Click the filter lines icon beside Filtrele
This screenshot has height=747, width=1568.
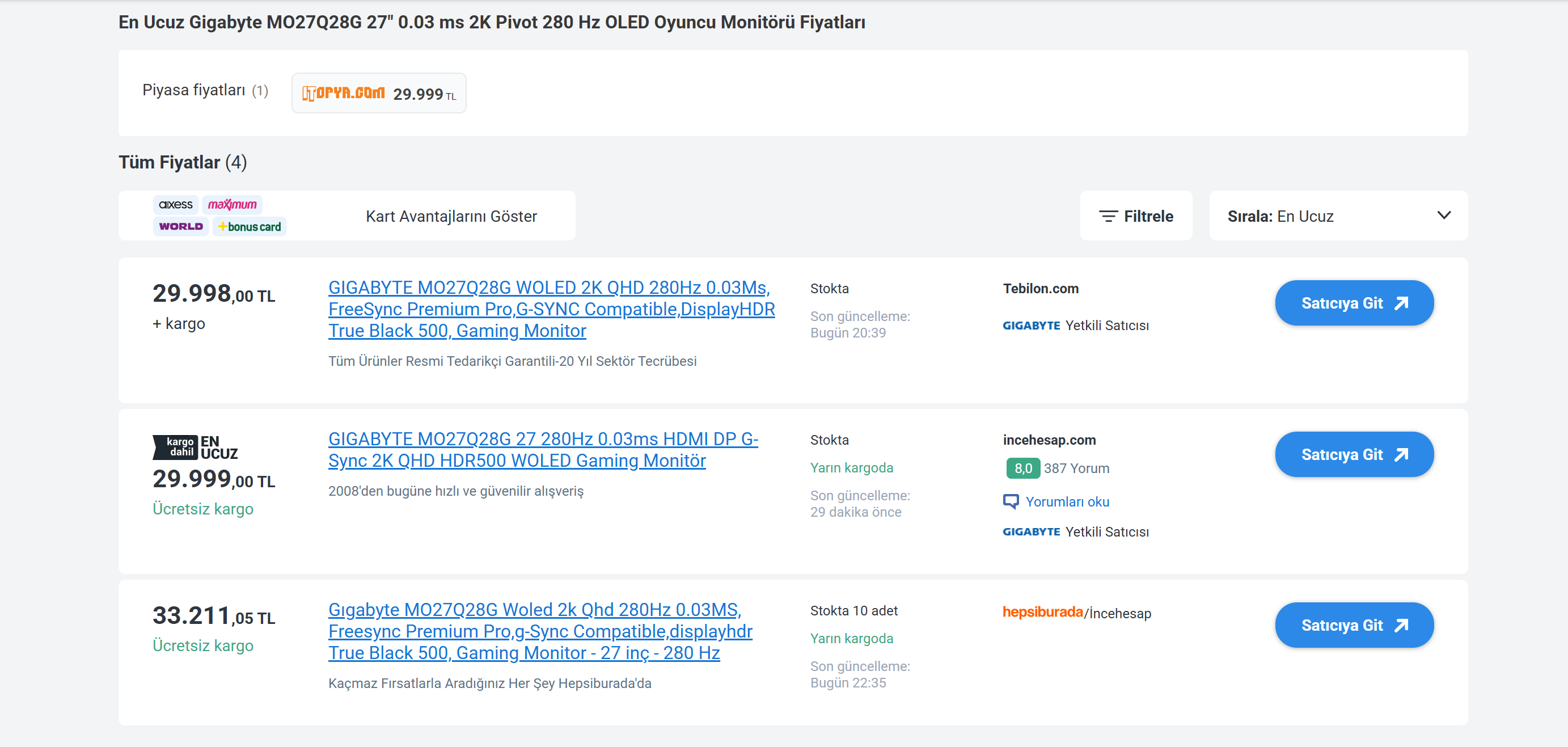click(1108, 216)
